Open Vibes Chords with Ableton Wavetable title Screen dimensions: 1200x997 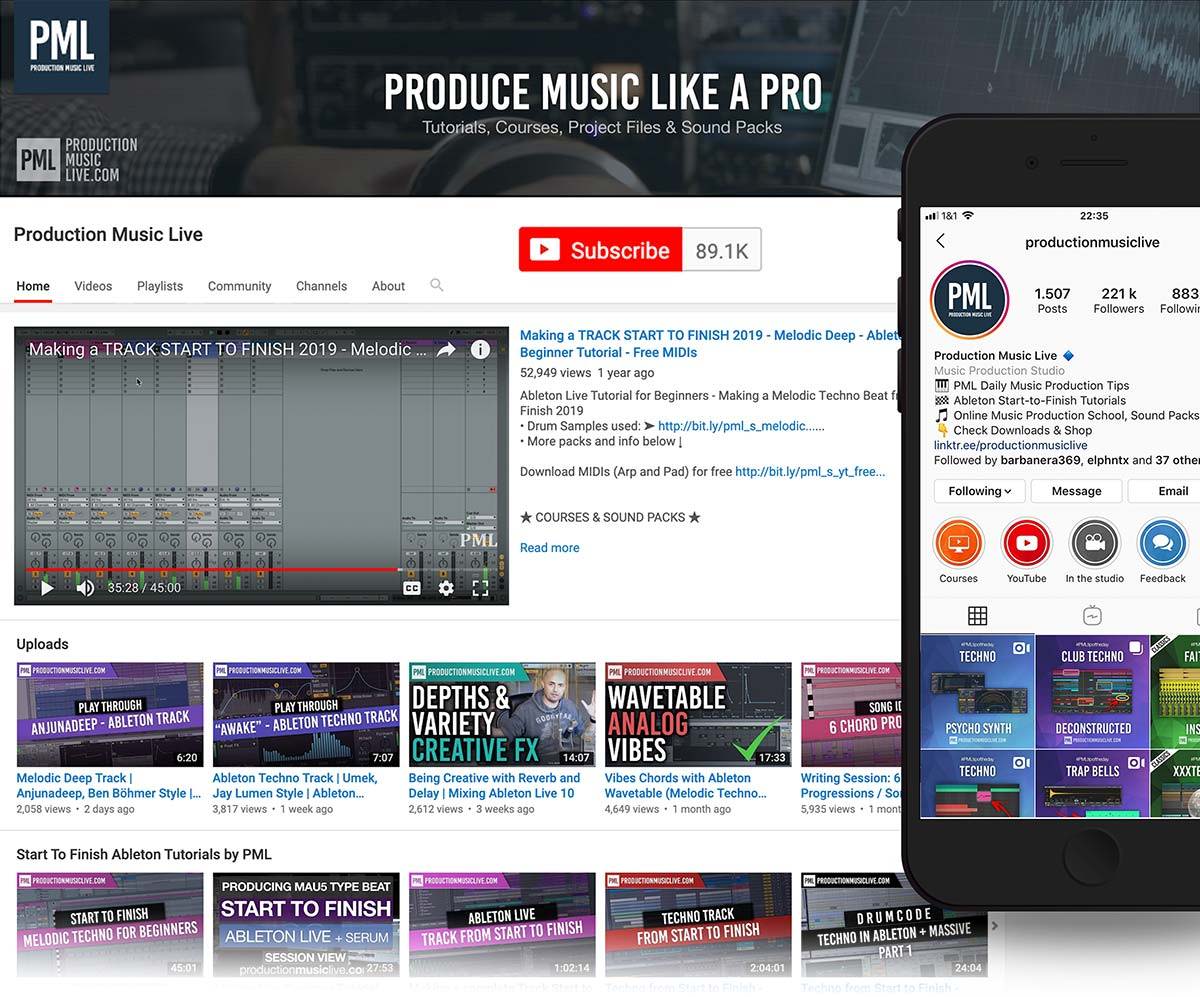pyautogui.click(x=686, y=785)
